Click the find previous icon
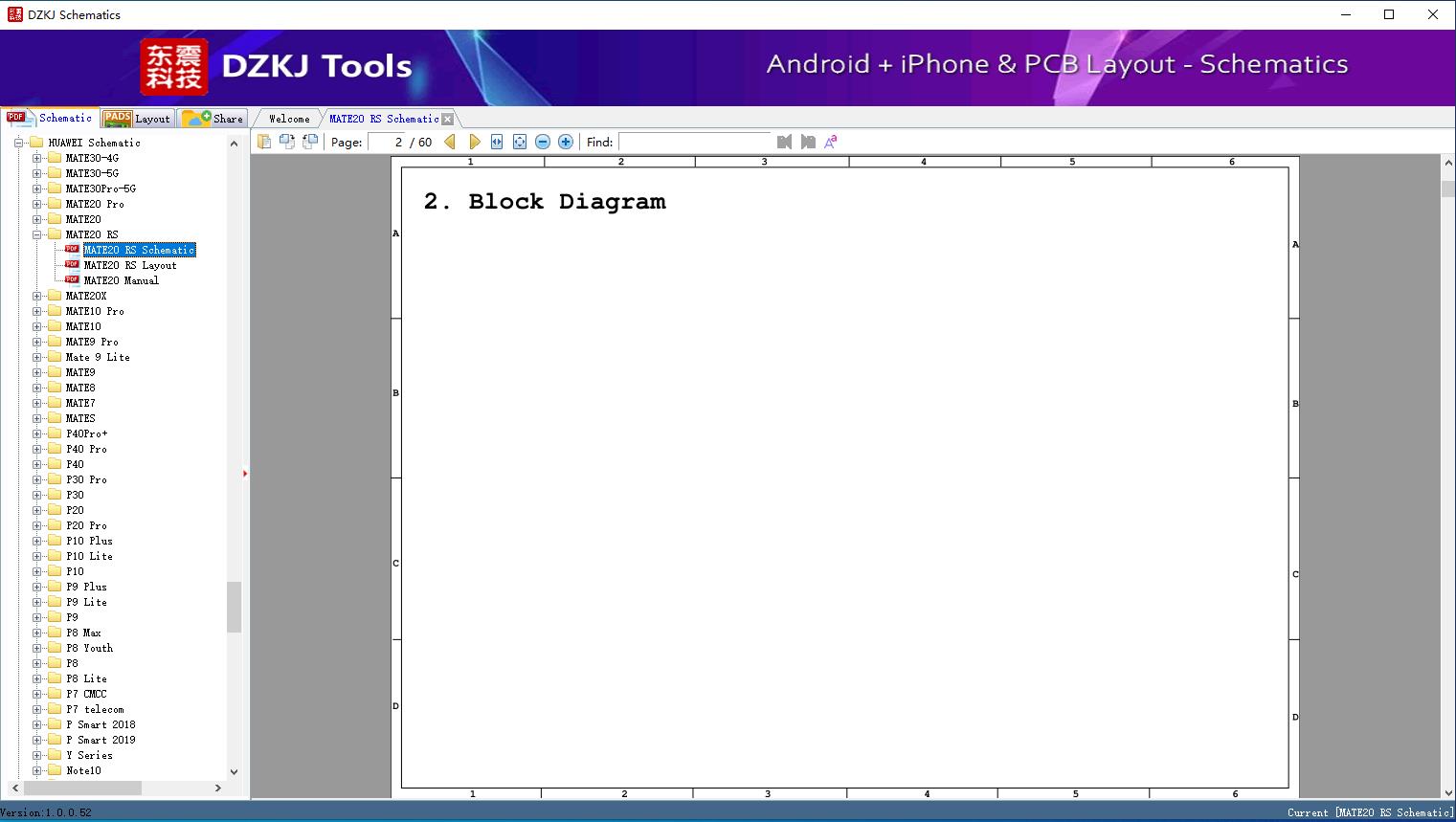The height and width of the screenshot is (822, 1456). pos(785,142)
